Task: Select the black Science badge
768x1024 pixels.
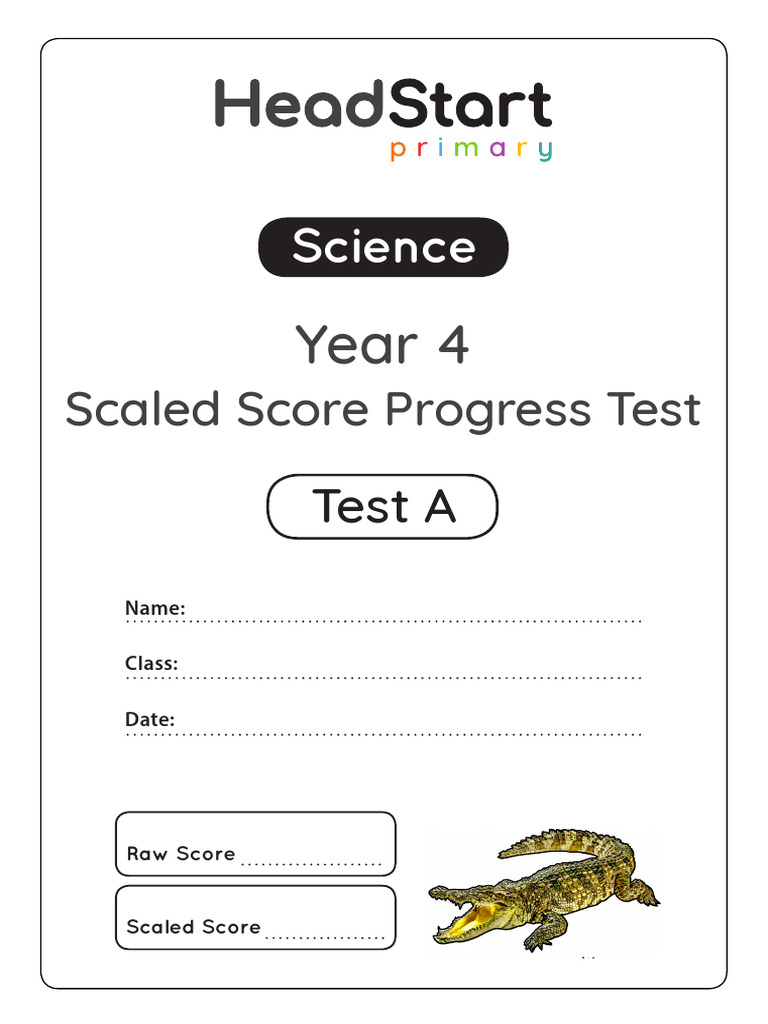Action: (x=383, y=247)
